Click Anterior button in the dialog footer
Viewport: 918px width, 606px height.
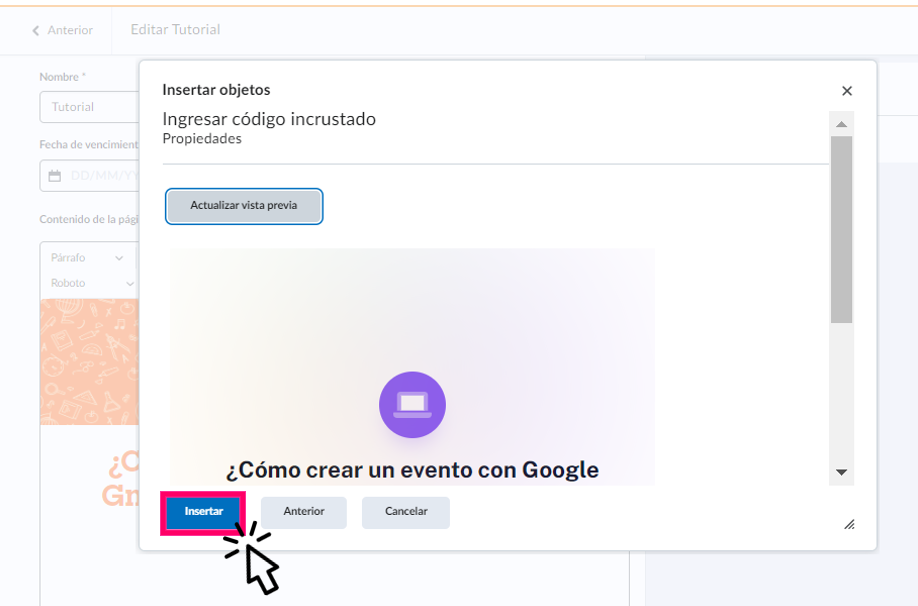pos(304,512)
